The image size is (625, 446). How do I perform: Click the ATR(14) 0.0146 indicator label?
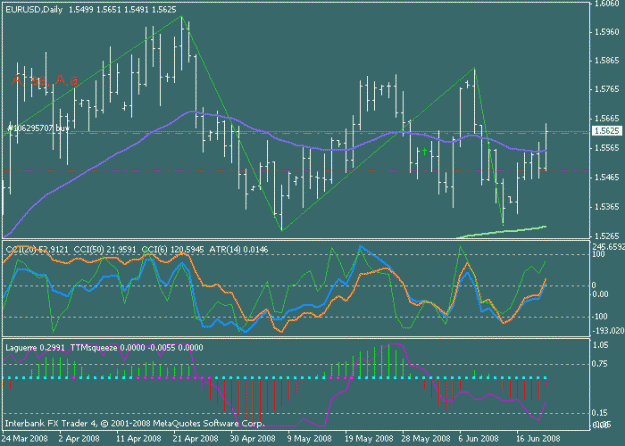[x=239, y=250]
